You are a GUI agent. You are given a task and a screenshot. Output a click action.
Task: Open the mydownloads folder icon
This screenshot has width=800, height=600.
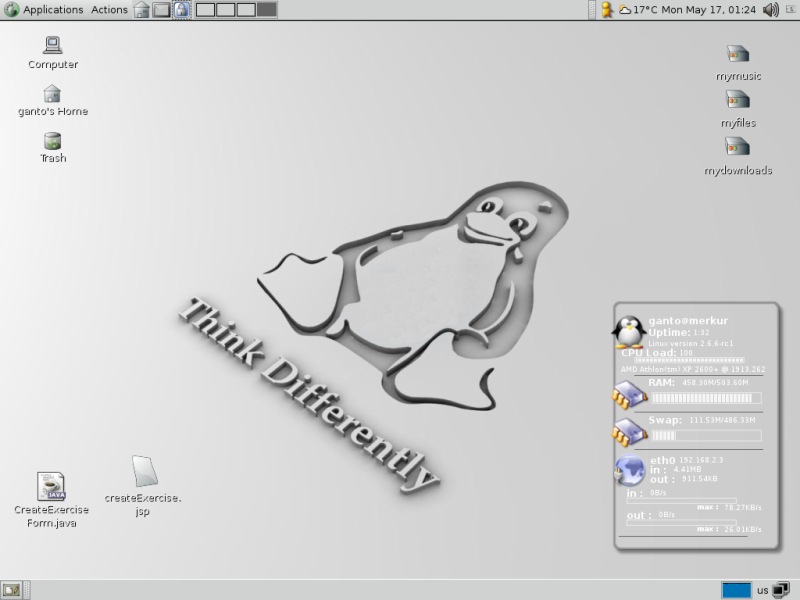click(738, 147)
